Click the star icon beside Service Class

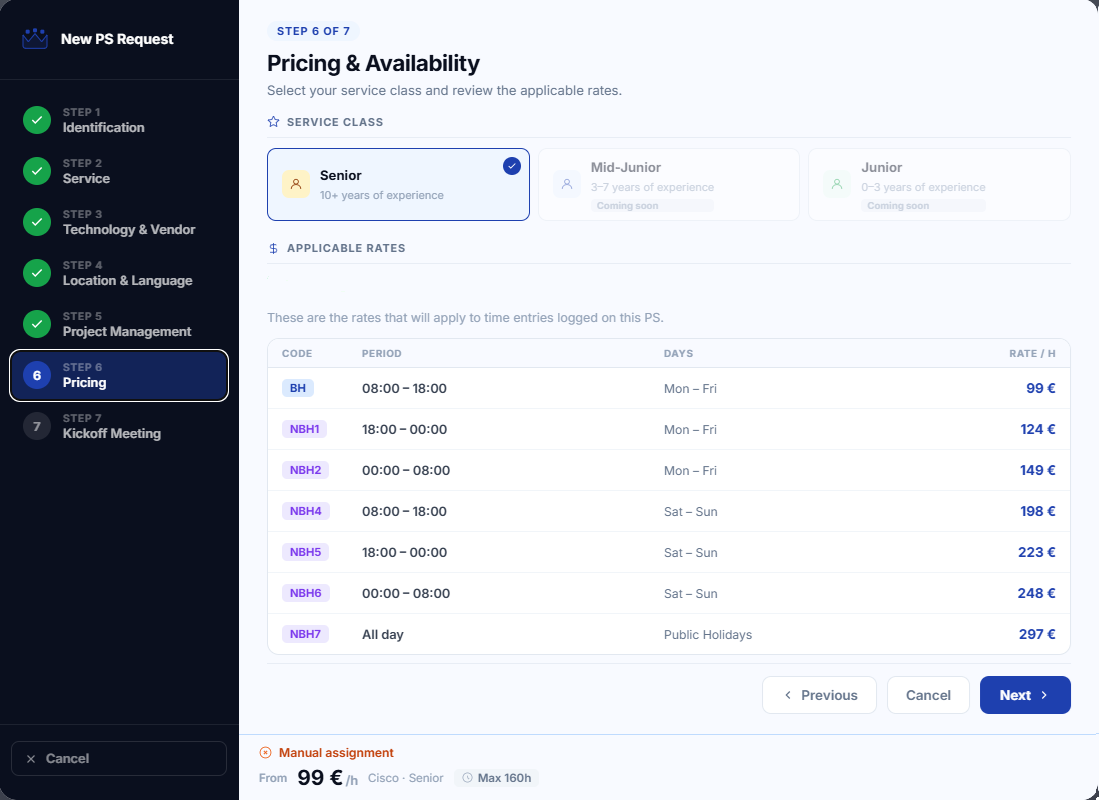(x=273, y=122)
